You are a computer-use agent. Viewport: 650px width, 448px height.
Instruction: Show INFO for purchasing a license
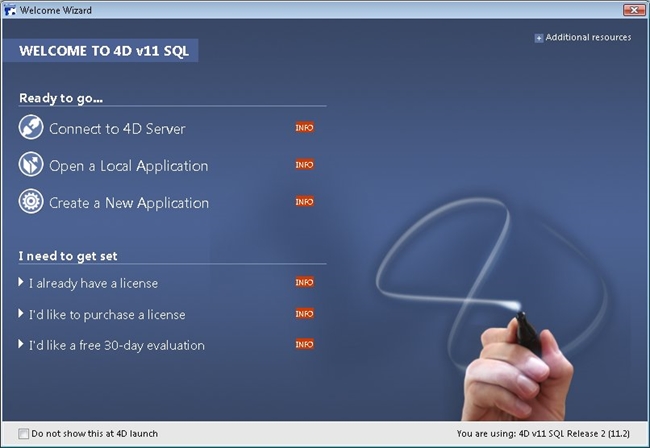pyautogui.click(x=304, y=314)
